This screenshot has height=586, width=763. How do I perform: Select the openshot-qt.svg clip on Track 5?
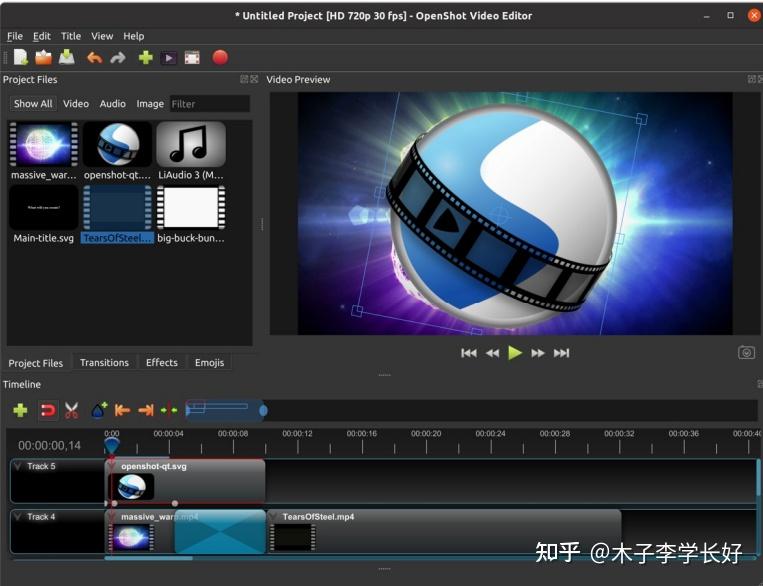(x=185, y=481)
